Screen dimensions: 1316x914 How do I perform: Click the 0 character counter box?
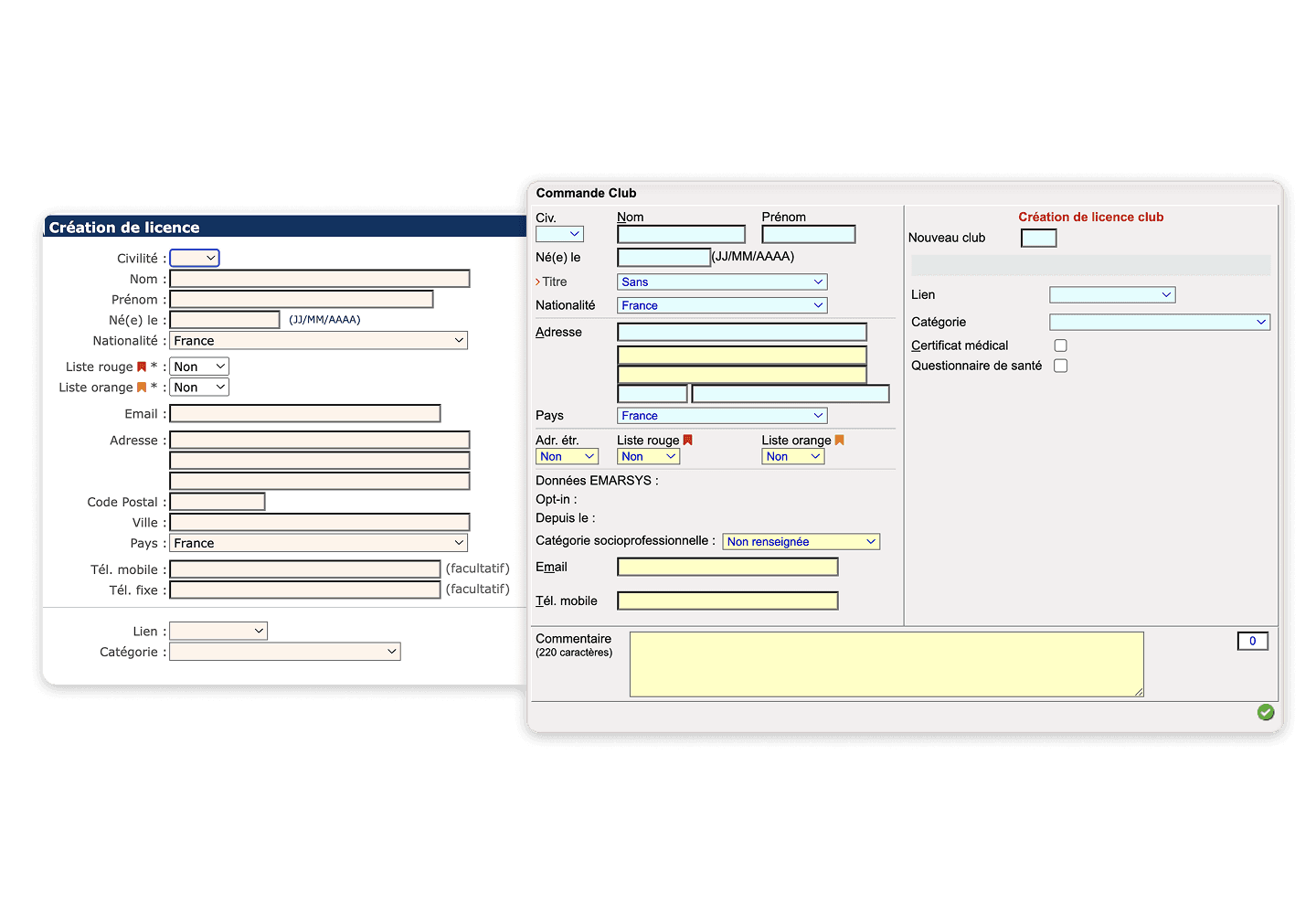(1252, 641)
